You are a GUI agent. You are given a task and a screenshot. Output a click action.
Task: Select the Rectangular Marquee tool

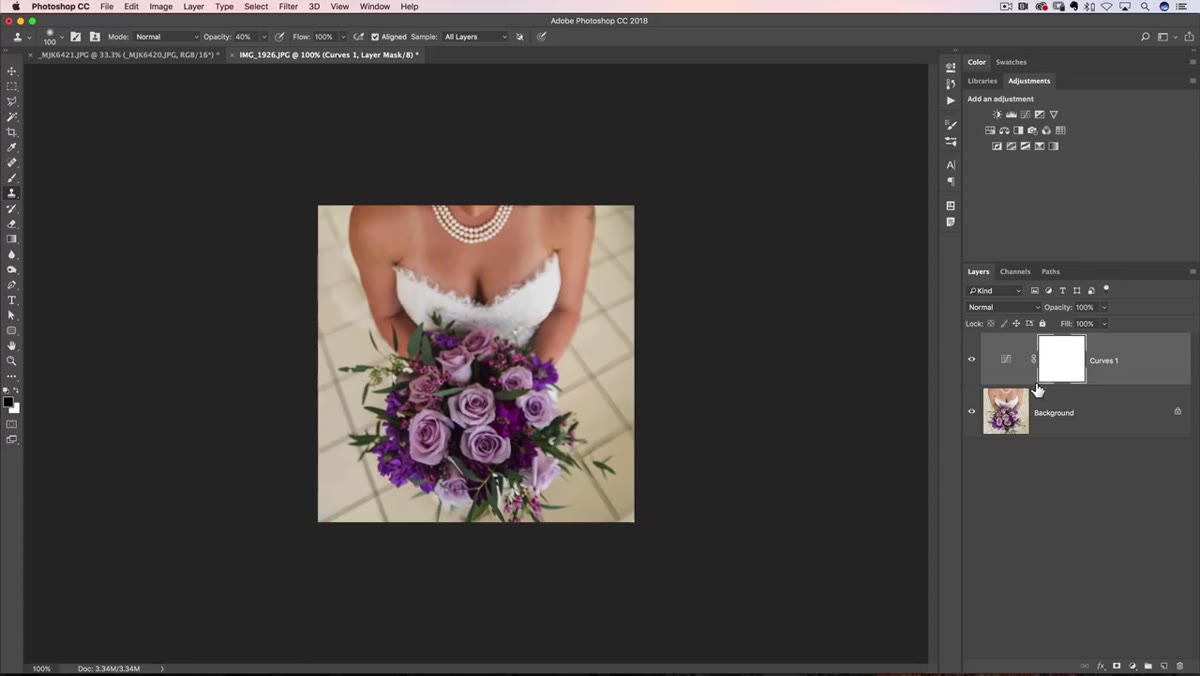coord(12,86)
